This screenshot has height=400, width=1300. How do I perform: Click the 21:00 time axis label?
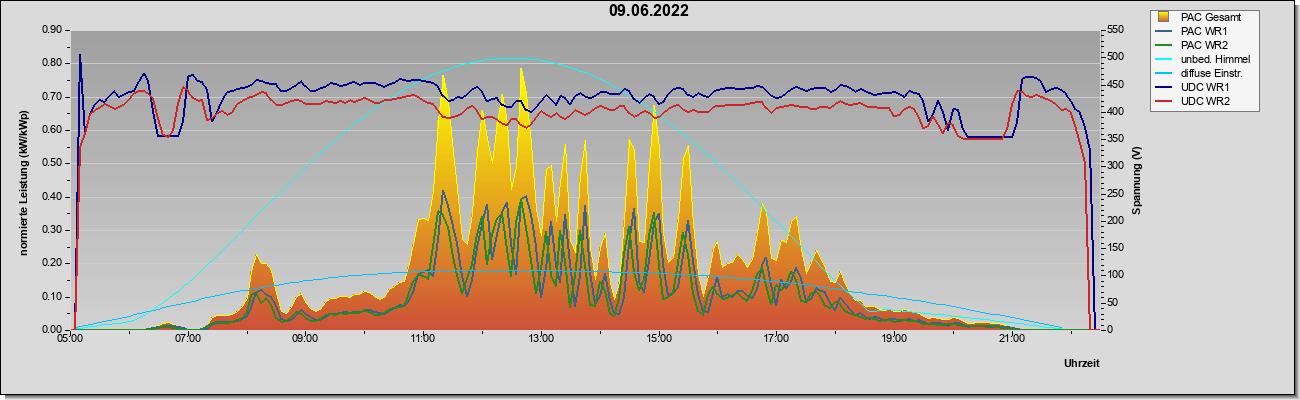[1012, 339]
